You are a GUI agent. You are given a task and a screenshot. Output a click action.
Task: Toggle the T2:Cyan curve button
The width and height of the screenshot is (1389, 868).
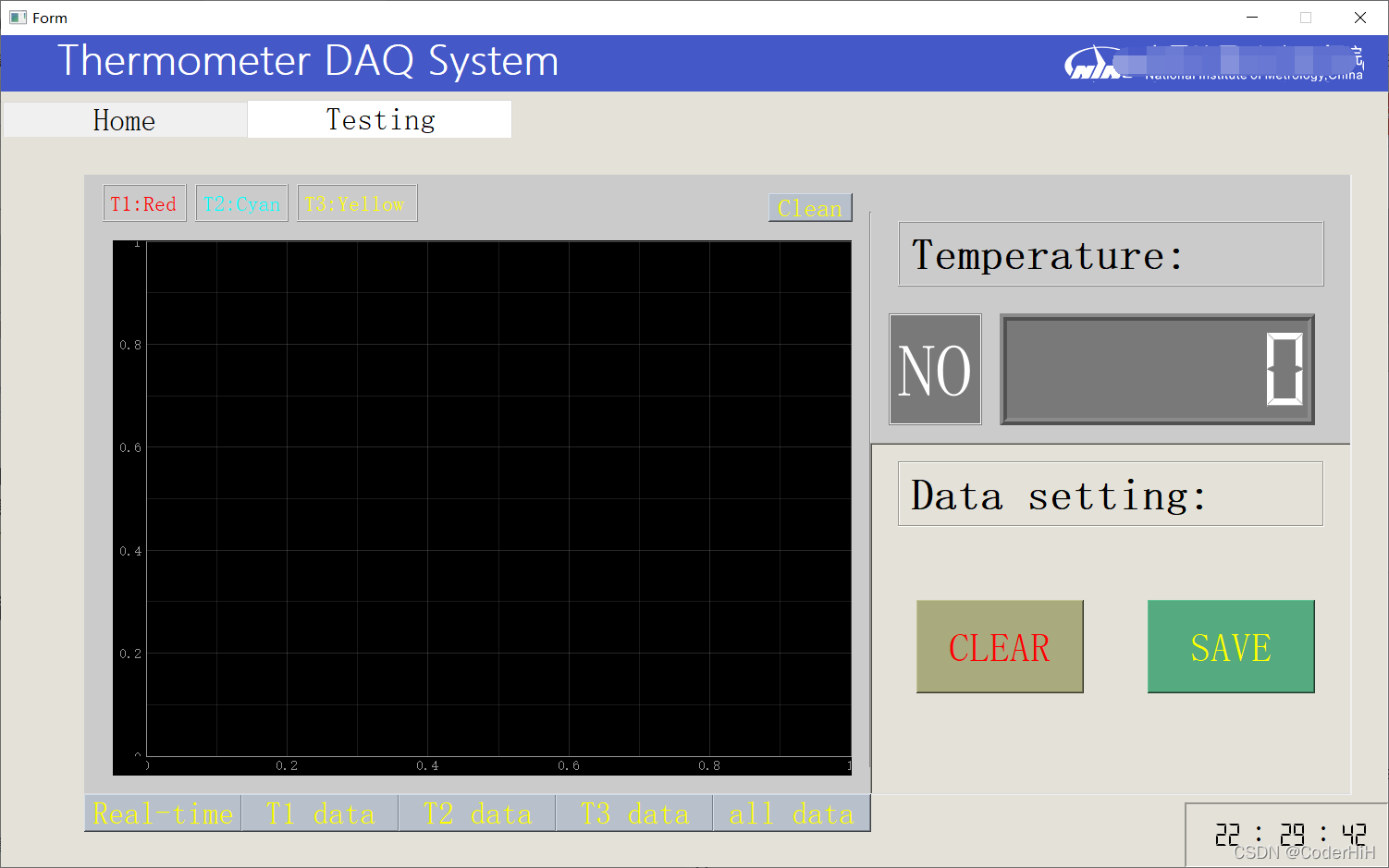(242, 203)
